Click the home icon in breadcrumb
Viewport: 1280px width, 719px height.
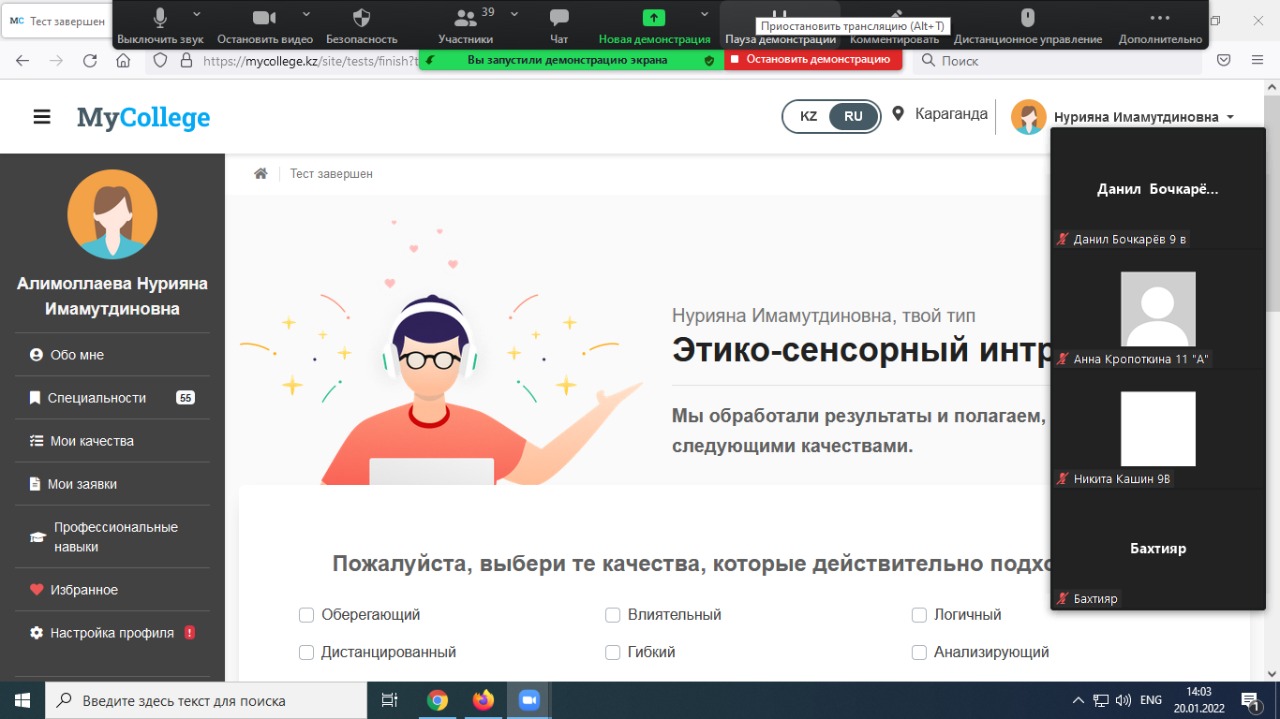pyautogui.click(x=261, y=174)
